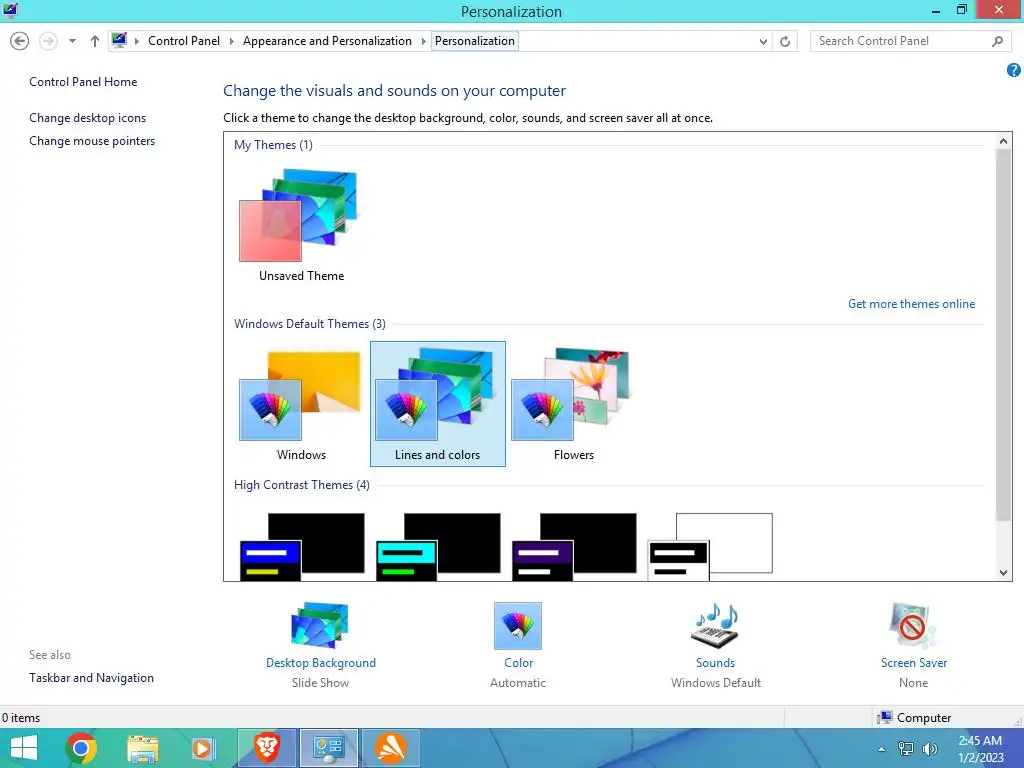Show hidden system tray icons
Image resolution: width=1024 pixels, height=768 pixels.
881,749
